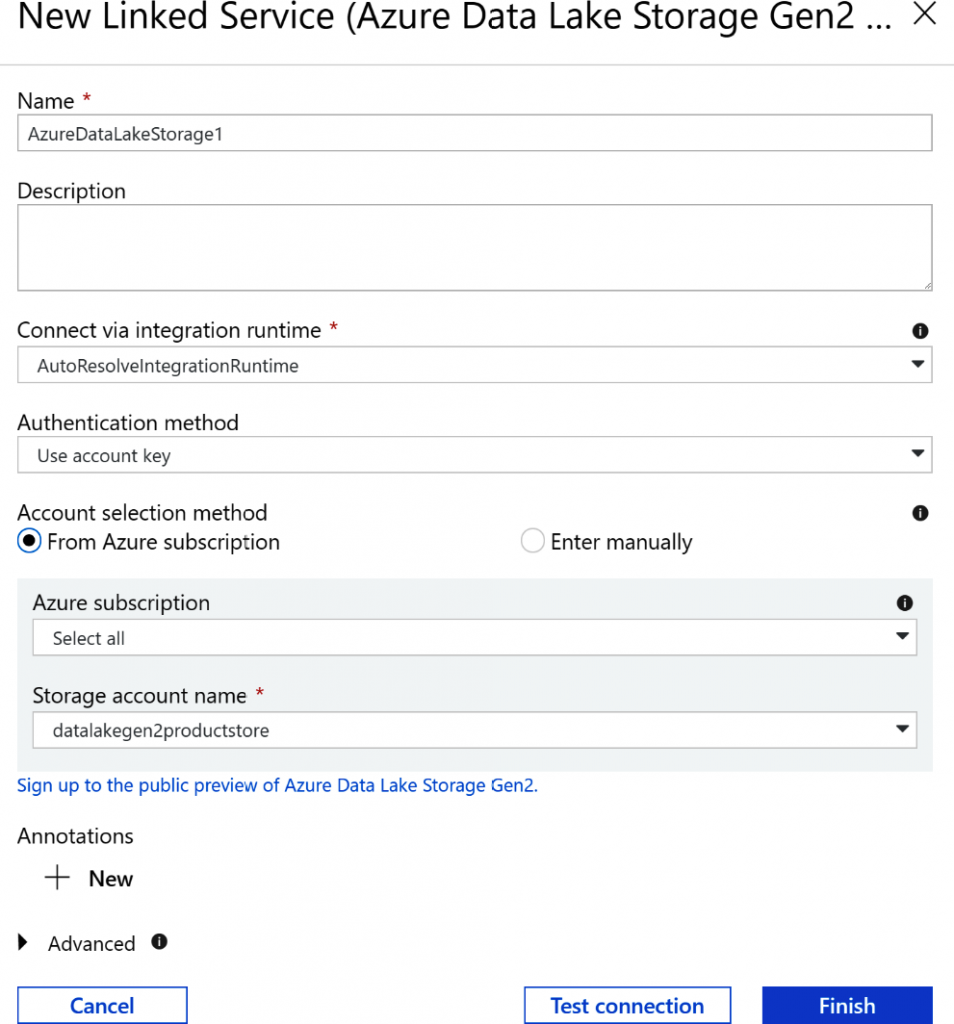Click info icon beside Account selection method
Viewport: 954px width, 1024px height.
pyautogui.click(x=920, y=513)
